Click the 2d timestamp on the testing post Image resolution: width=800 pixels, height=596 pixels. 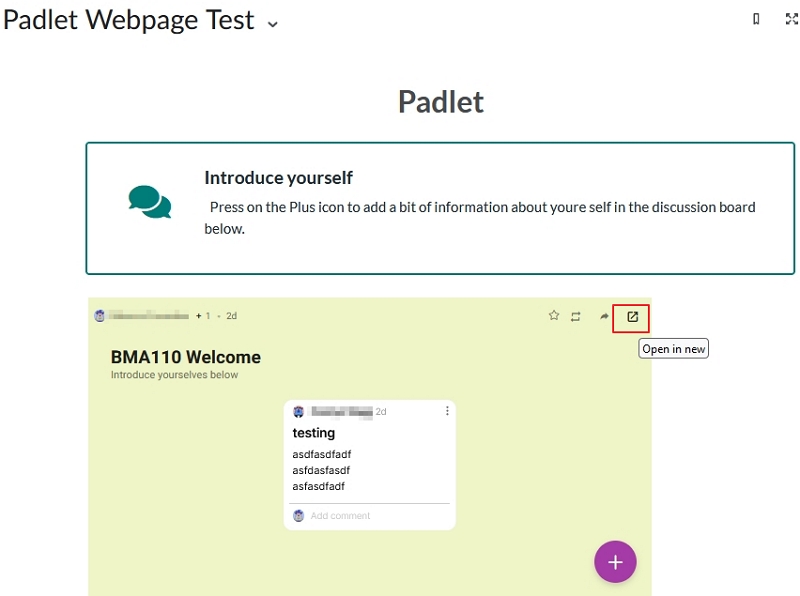(381, 412)
